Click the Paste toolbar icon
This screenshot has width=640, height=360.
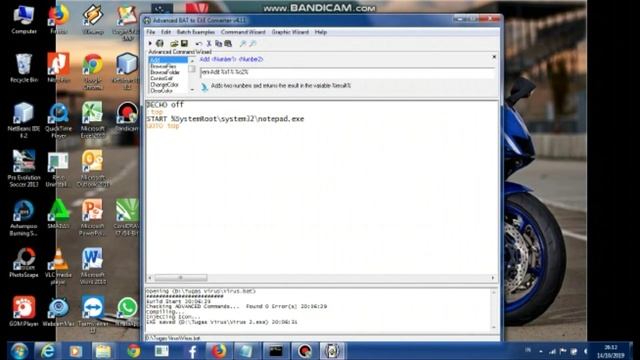[x=228, y=43]
